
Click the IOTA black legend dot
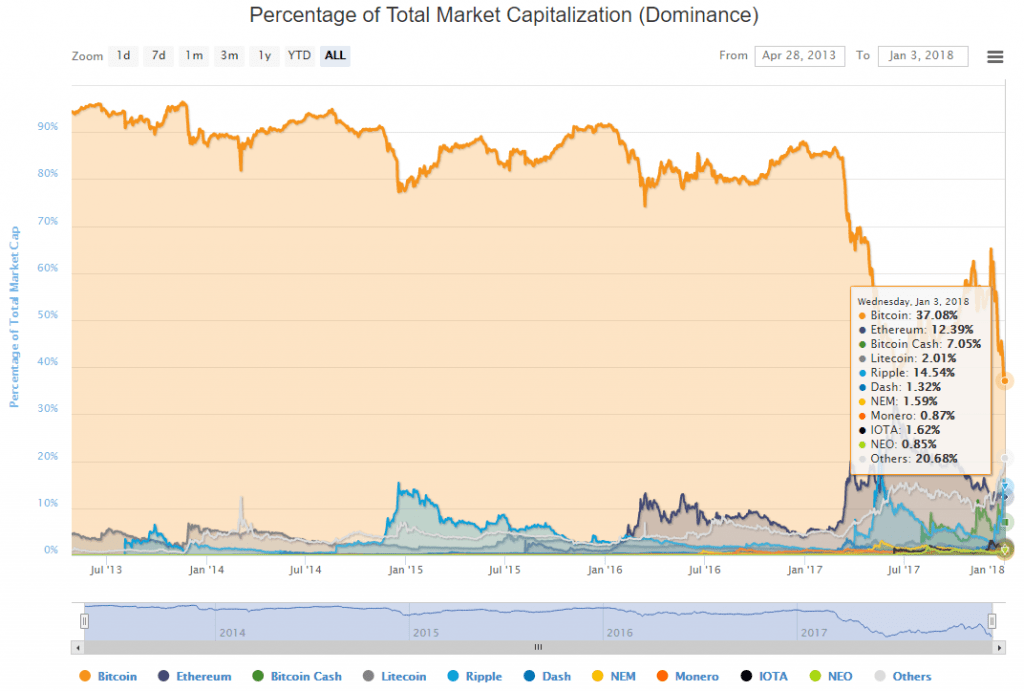749,677
